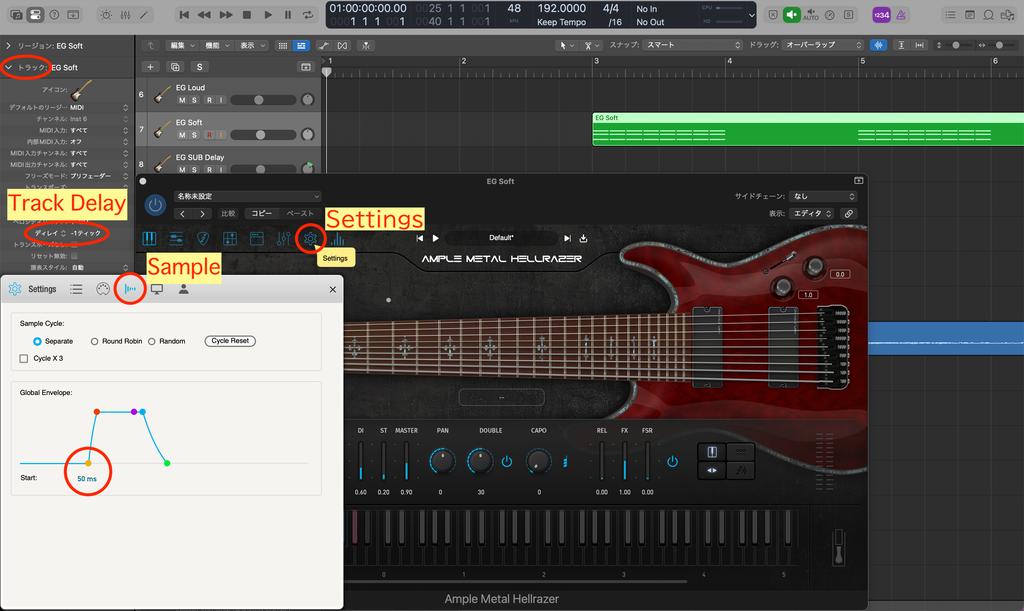Click the add track plus icon
1024x611 pixels.
pos(150,67)
